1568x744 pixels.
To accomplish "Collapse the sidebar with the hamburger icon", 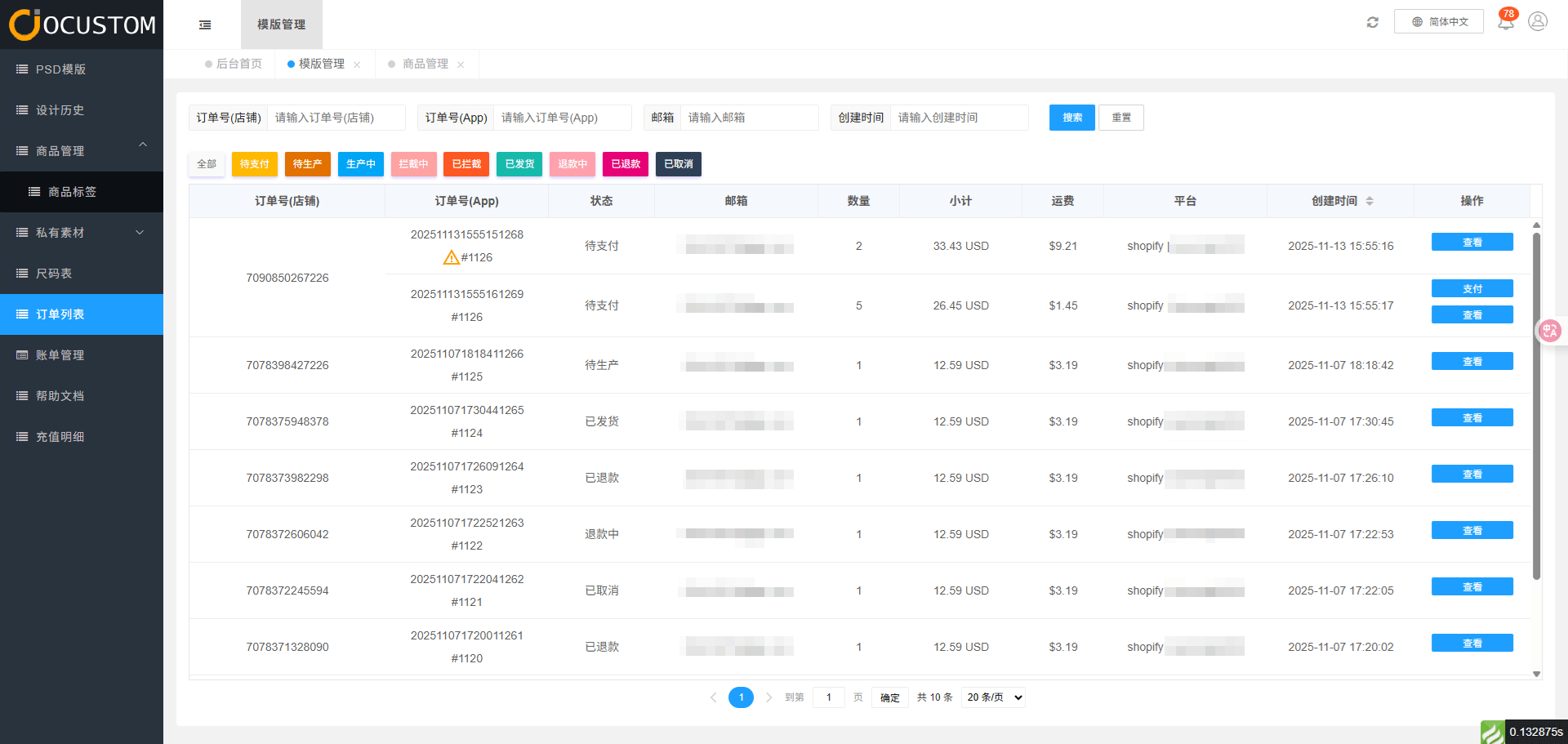I will coord(205,25).
